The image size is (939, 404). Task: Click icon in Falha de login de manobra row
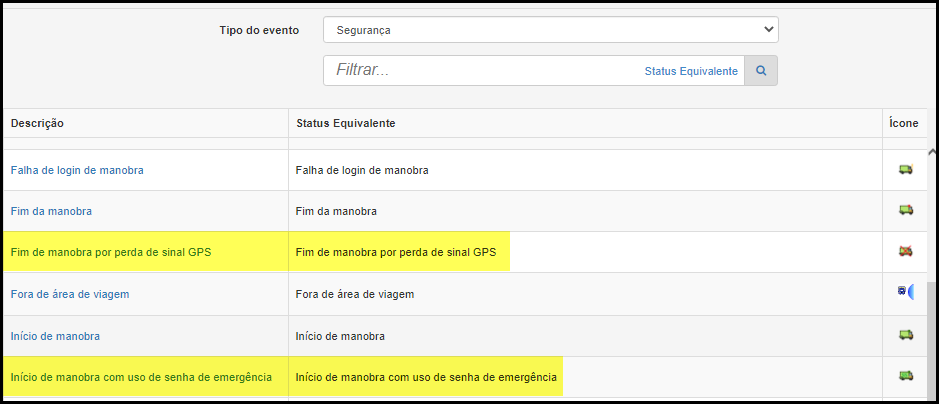click(905, 170)
